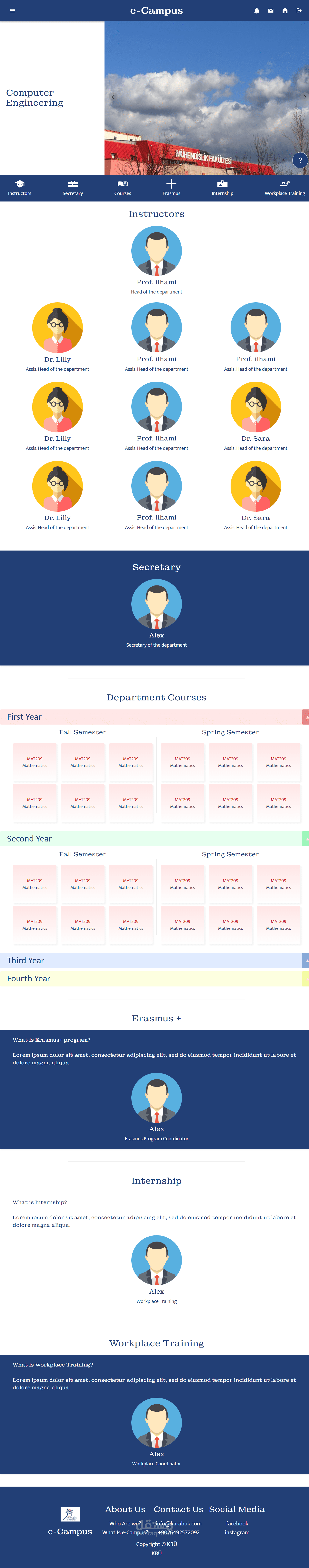Open the notifications bell
This screenshot has width=309, height=1568.
[x=257, y=10]
